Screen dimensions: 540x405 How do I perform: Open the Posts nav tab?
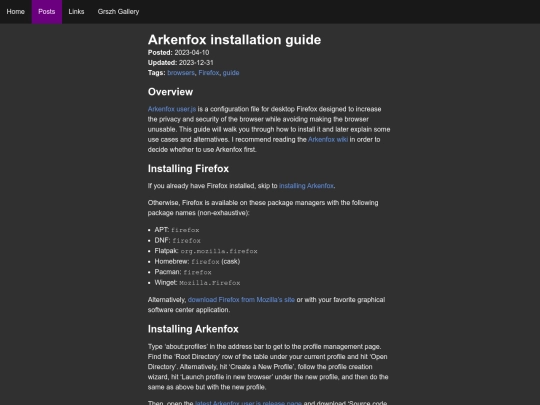(47, 12)
